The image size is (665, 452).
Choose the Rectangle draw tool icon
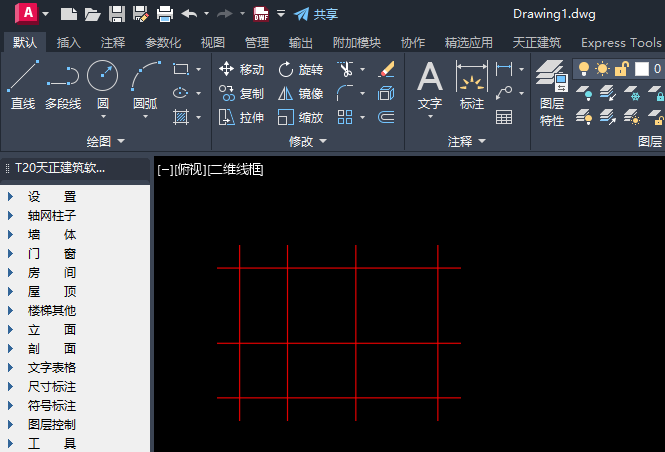[181, 69]
